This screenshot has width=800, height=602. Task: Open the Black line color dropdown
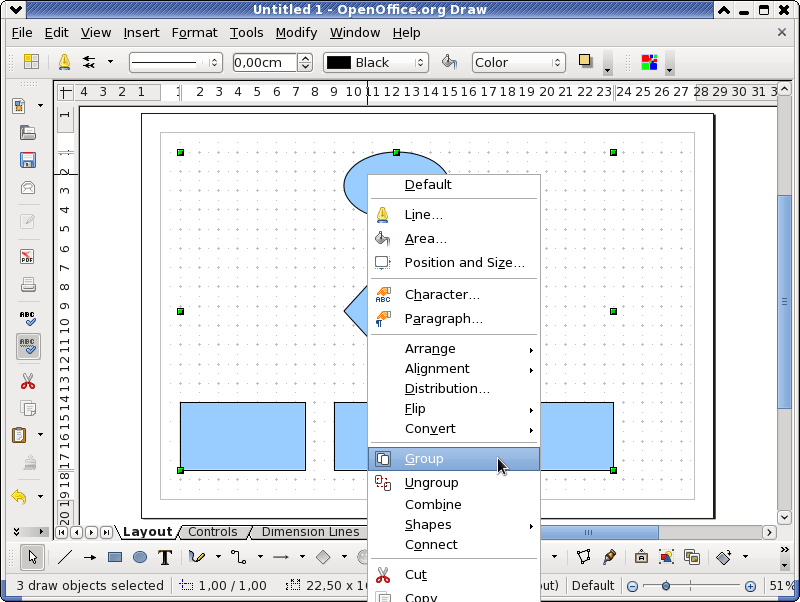click(376, 63)
